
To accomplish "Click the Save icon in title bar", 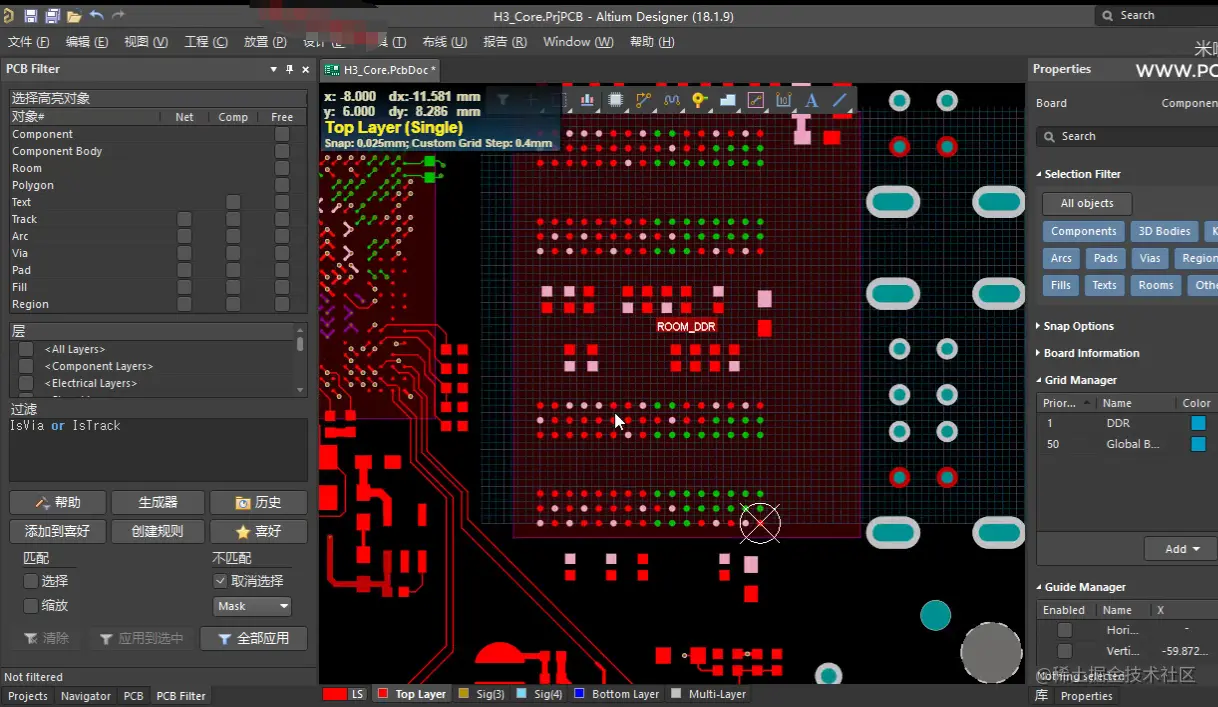I will pyautogui.click(x=30, y=16).
